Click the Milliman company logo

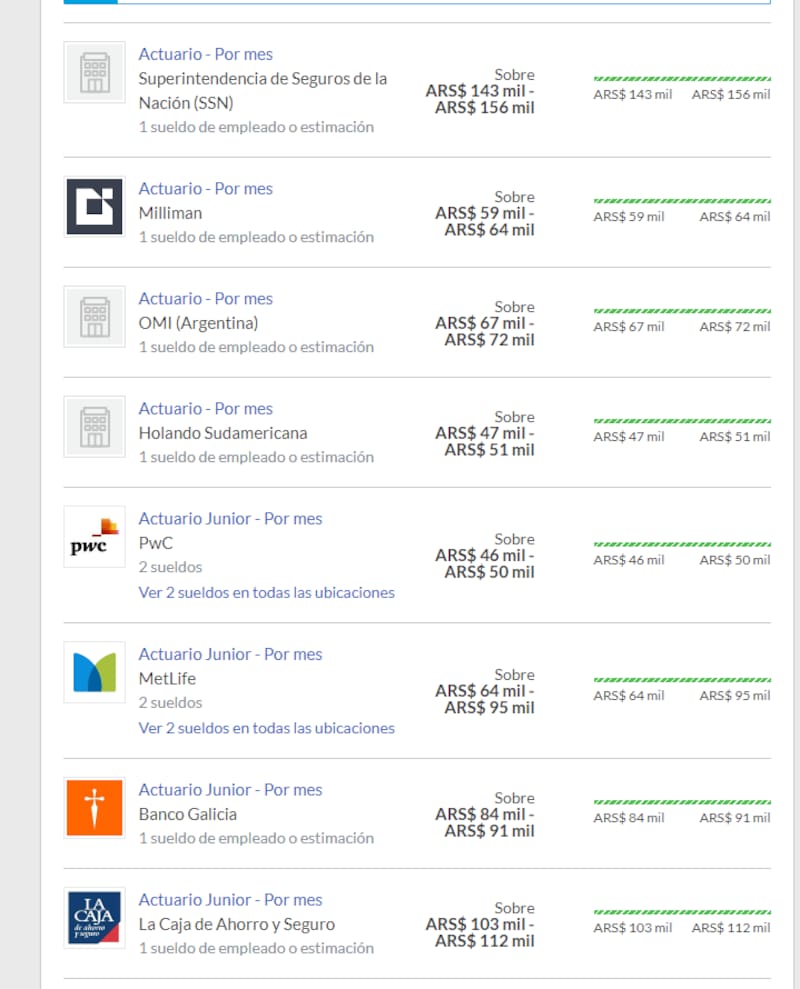coord(95,207)
